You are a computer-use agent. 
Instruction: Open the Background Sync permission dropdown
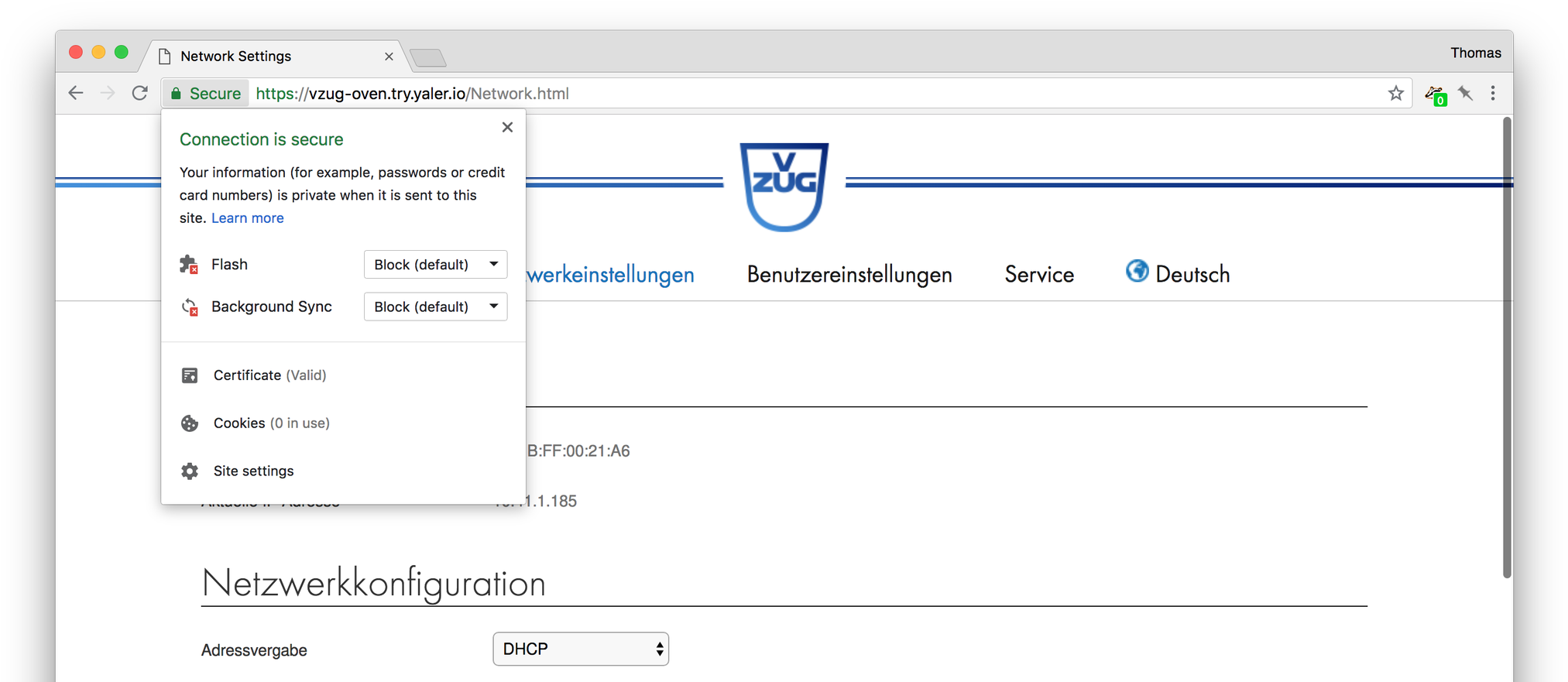[435, 307]
